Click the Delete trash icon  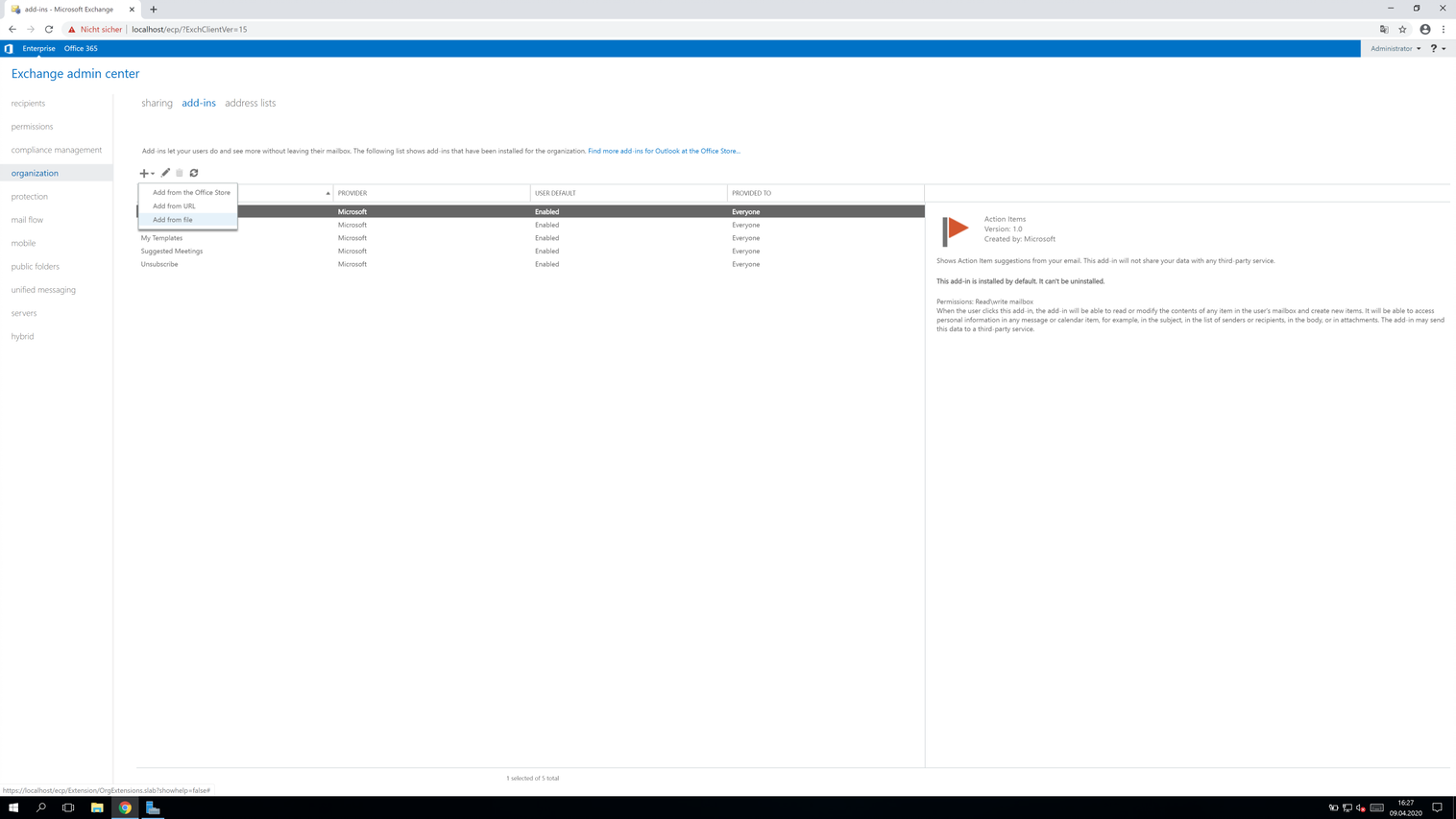tap(180, 173)
